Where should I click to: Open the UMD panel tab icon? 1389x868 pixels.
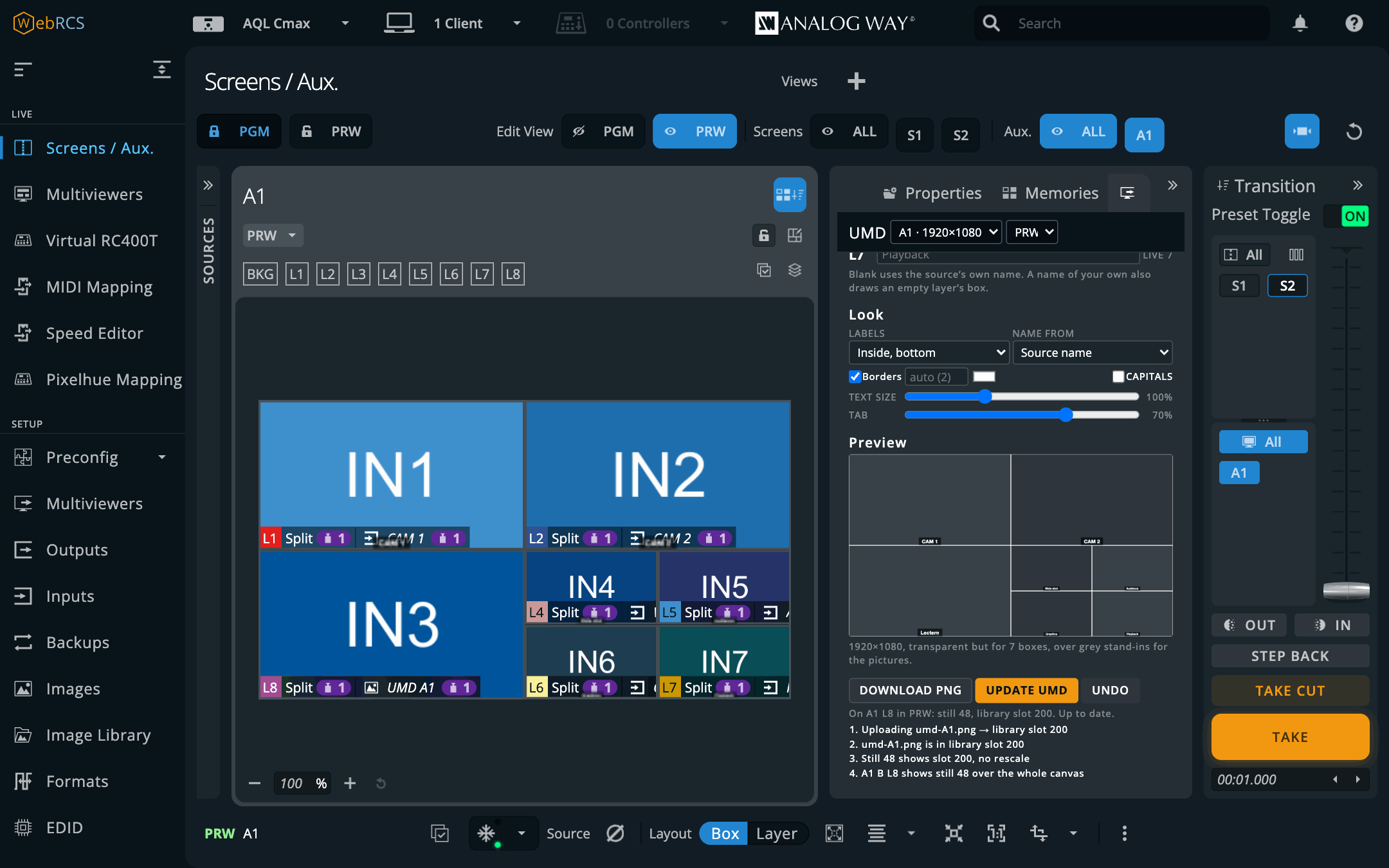click(1128, 193)
